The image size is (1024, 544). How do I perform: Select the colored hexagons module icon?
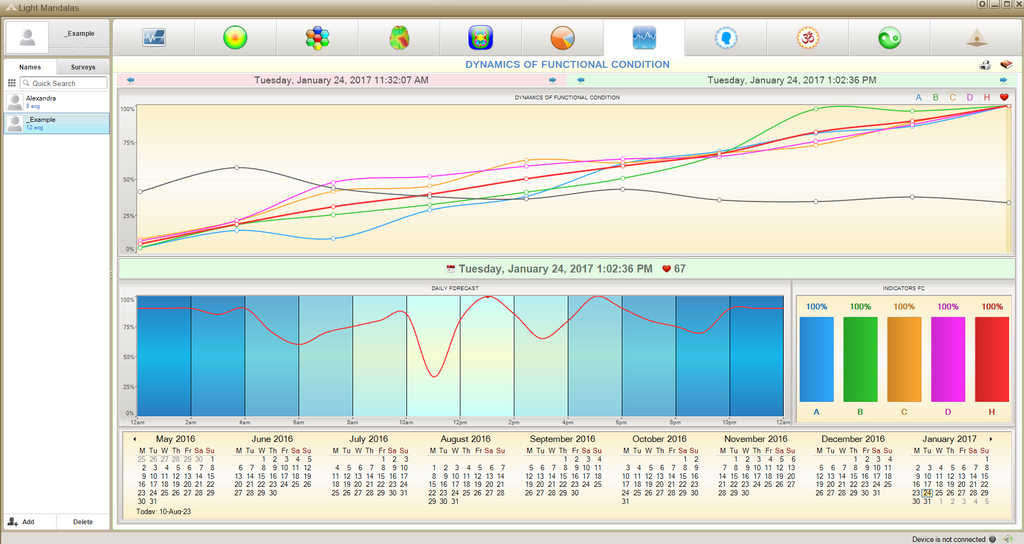(x=317, y=38)
